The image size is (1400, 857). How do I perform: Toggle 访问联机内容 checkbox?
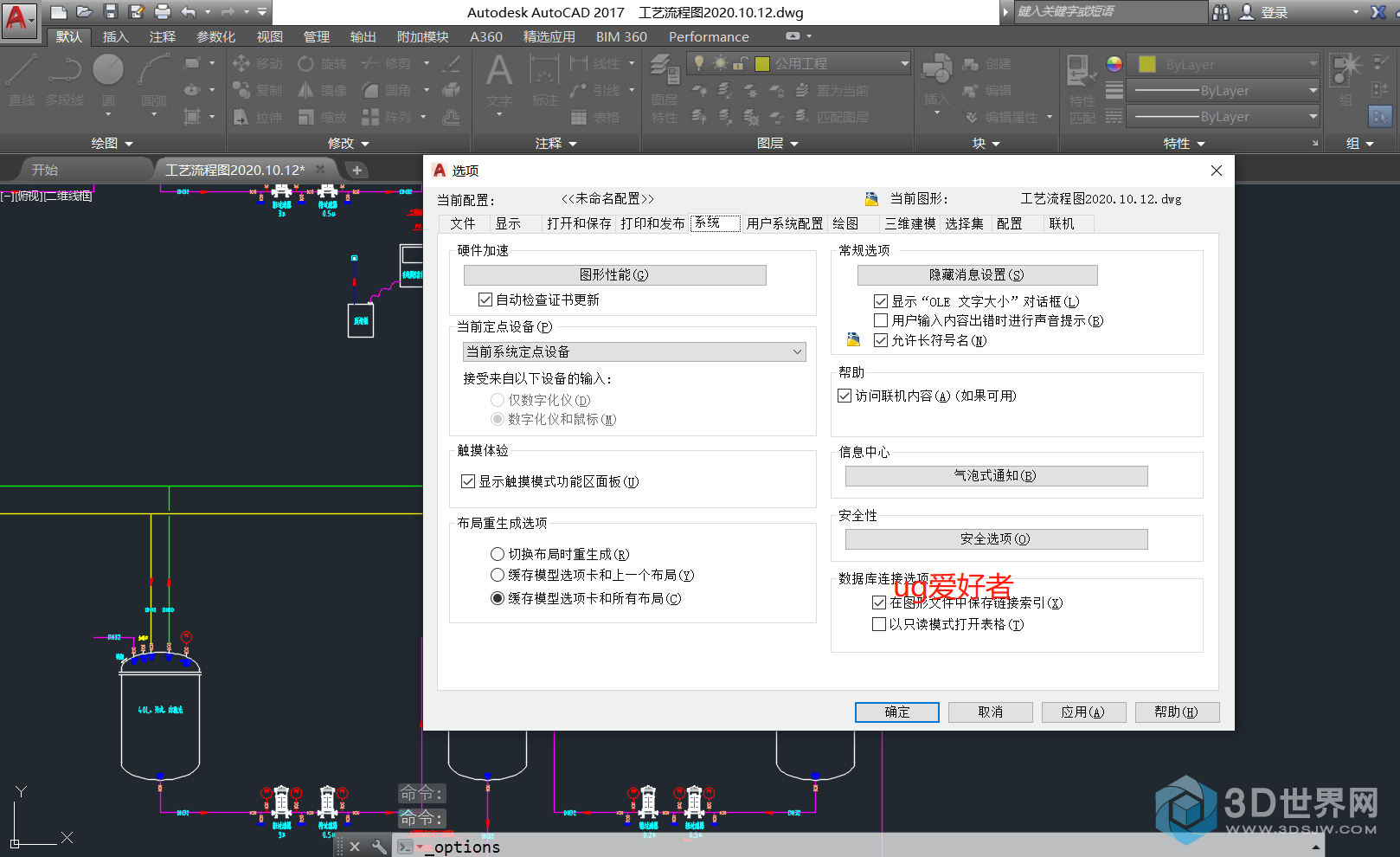[x=844, y=396]
